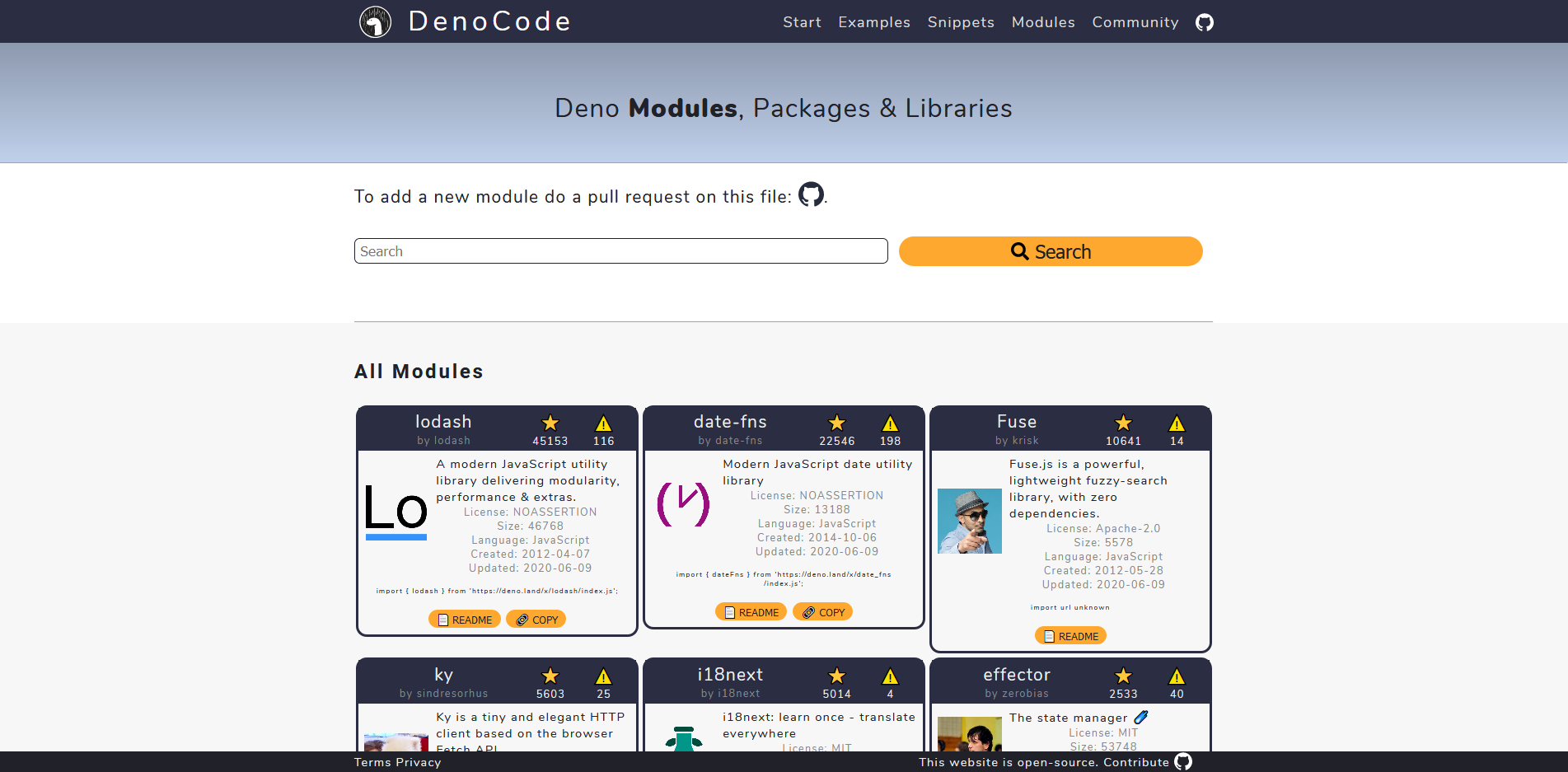
Task: Open the lodash README
Action: click(x=465, y=620)
